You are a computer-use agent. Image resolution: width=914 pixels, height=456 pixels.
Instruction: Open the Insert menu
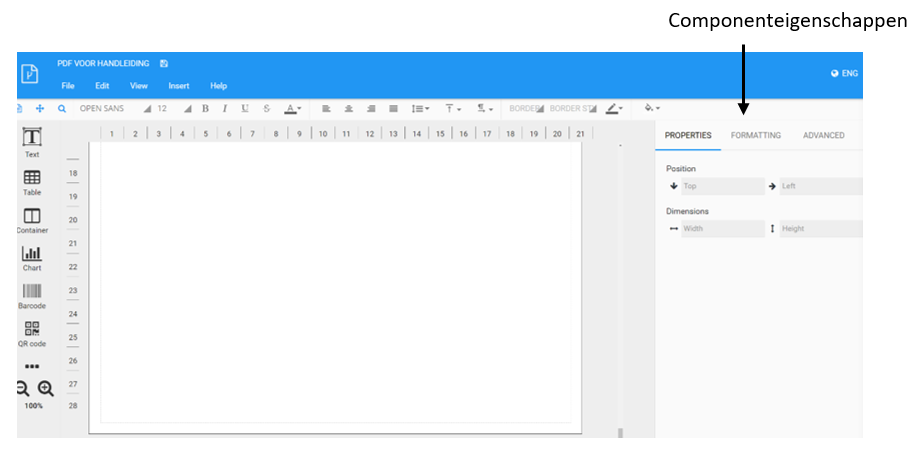point(179,86)
